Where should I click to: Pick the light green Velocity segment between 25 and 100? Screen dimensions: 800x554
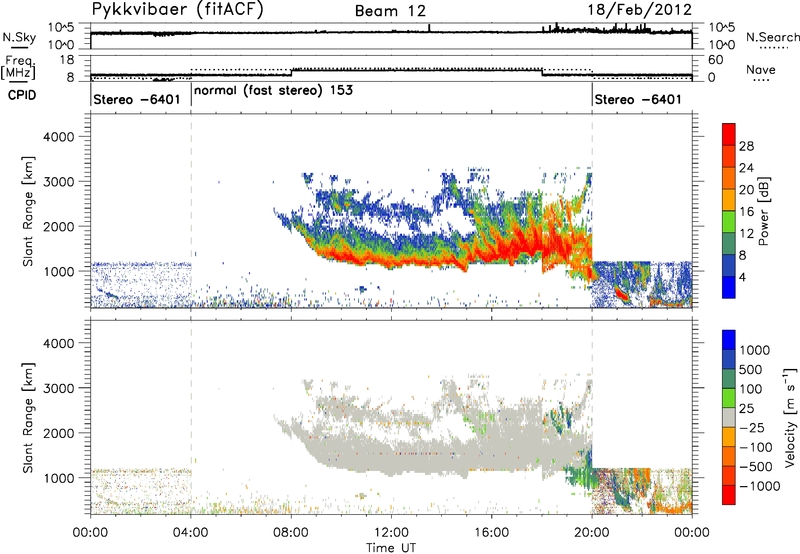click(729, 398)
